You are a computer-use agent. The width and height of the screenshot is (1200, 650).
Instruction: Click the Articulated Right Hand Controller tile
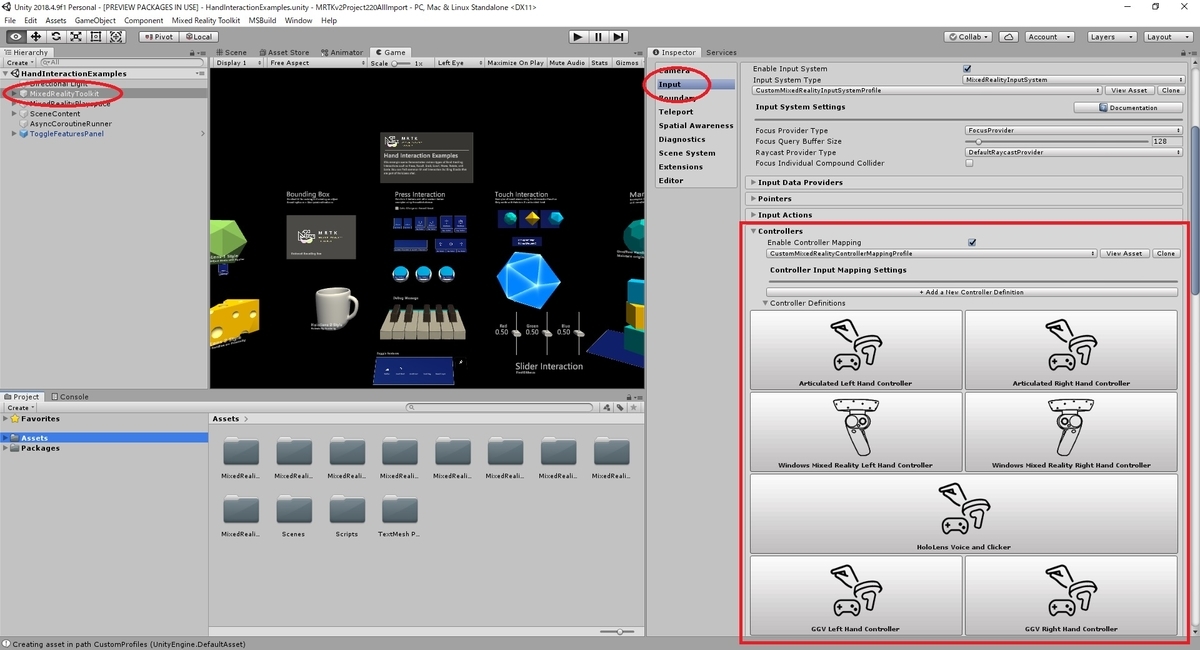point(1071,350)
